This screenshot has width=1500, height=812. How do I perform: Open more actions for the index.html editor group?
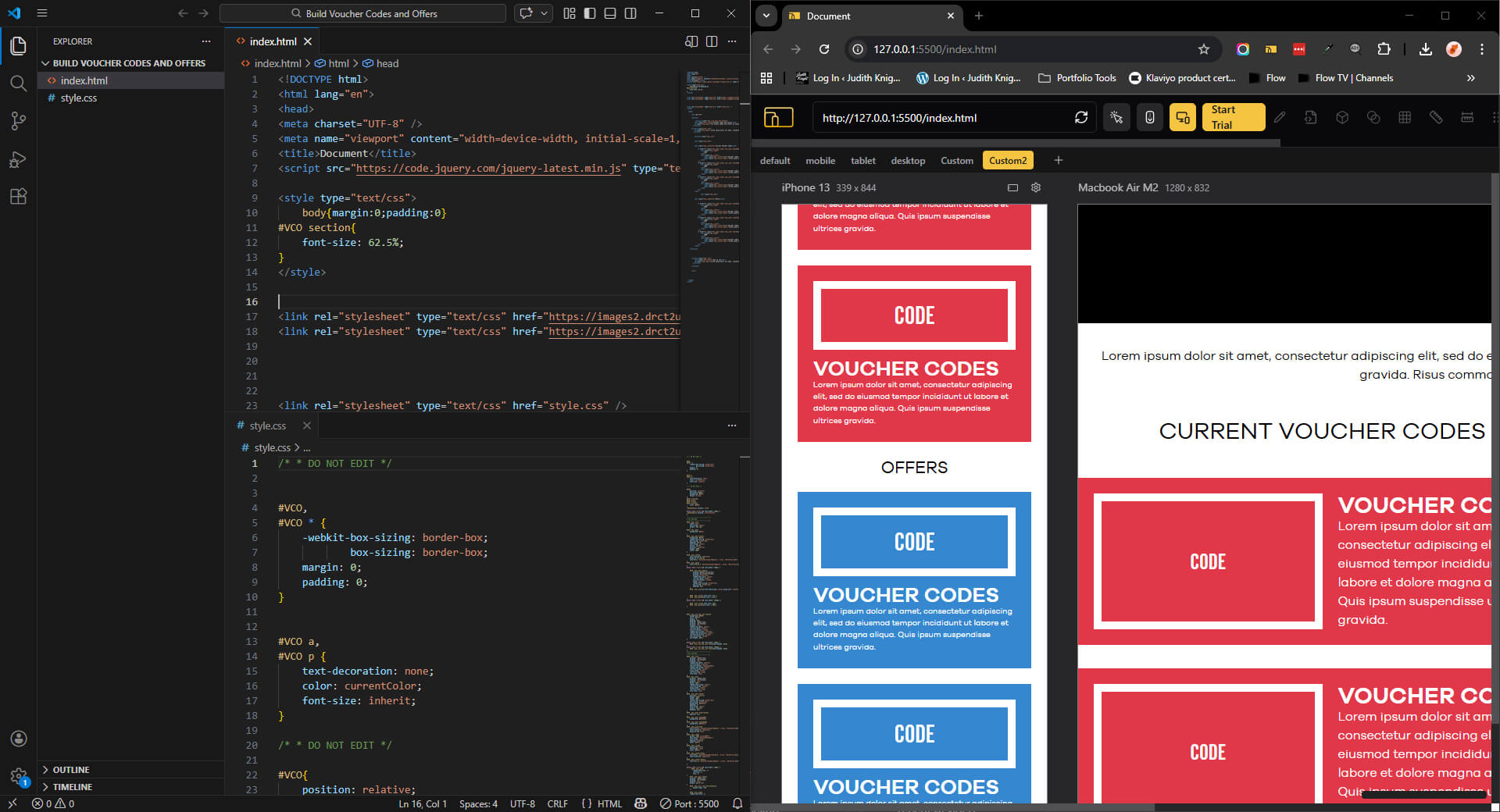(732, 41)
